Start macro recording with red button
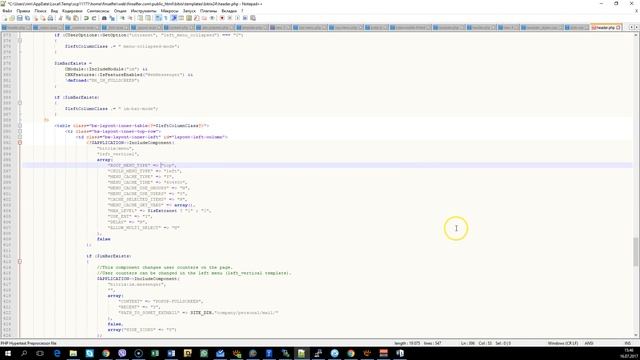Image resolution: width=640 pixels, height=360 pixels. 222,18
